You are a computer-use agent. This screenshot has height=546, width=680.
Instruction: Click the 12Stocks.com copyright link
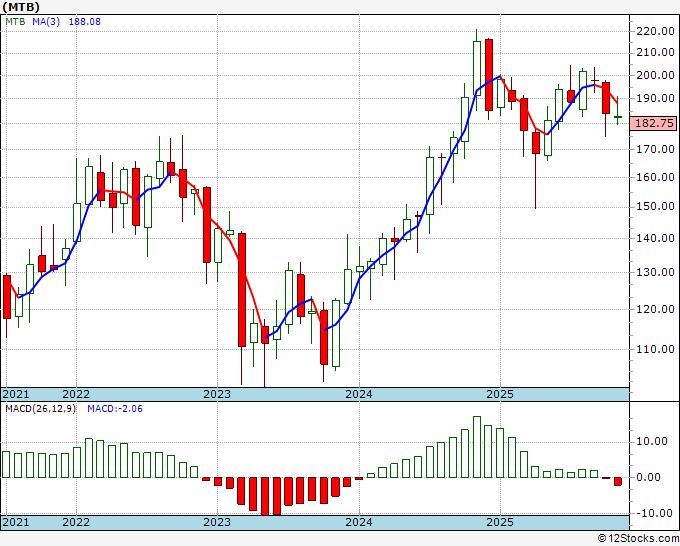point(638,539)
